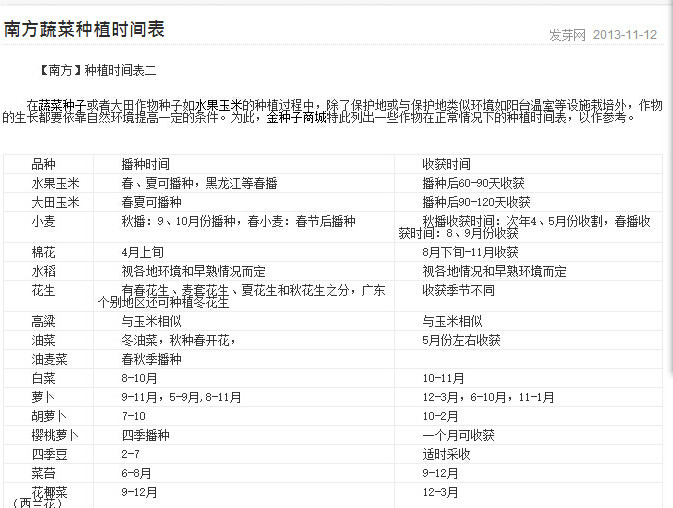Click the 四季豆 sowing cell 2-7
The height and width of the screenshot is (508, 673).
coord(130,454)
